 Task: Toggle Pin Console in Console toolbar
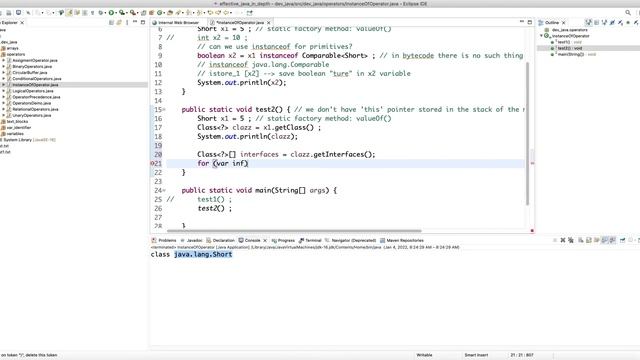(622, 240)
